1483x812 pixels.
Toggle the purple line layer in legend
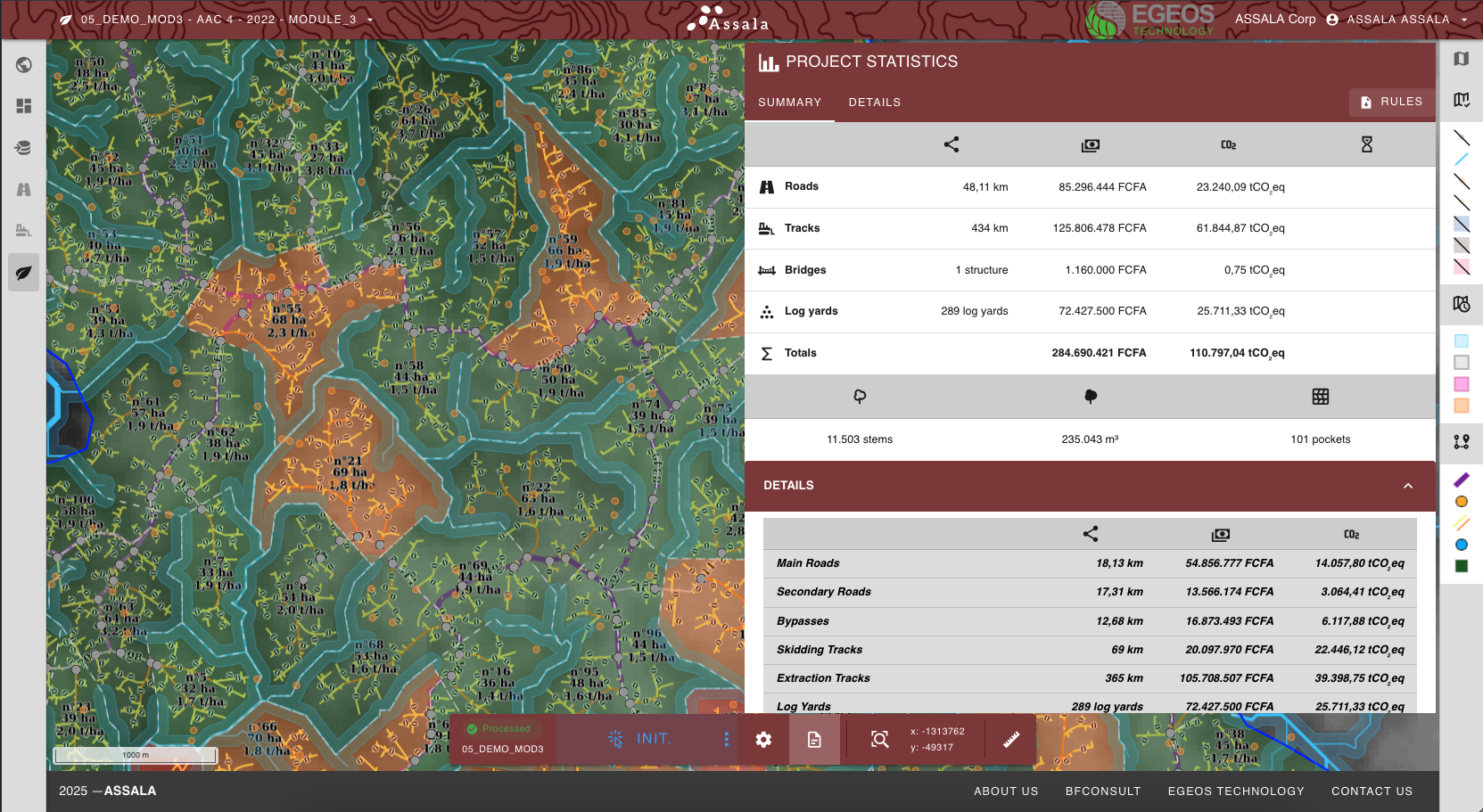tap(1461, 480)
